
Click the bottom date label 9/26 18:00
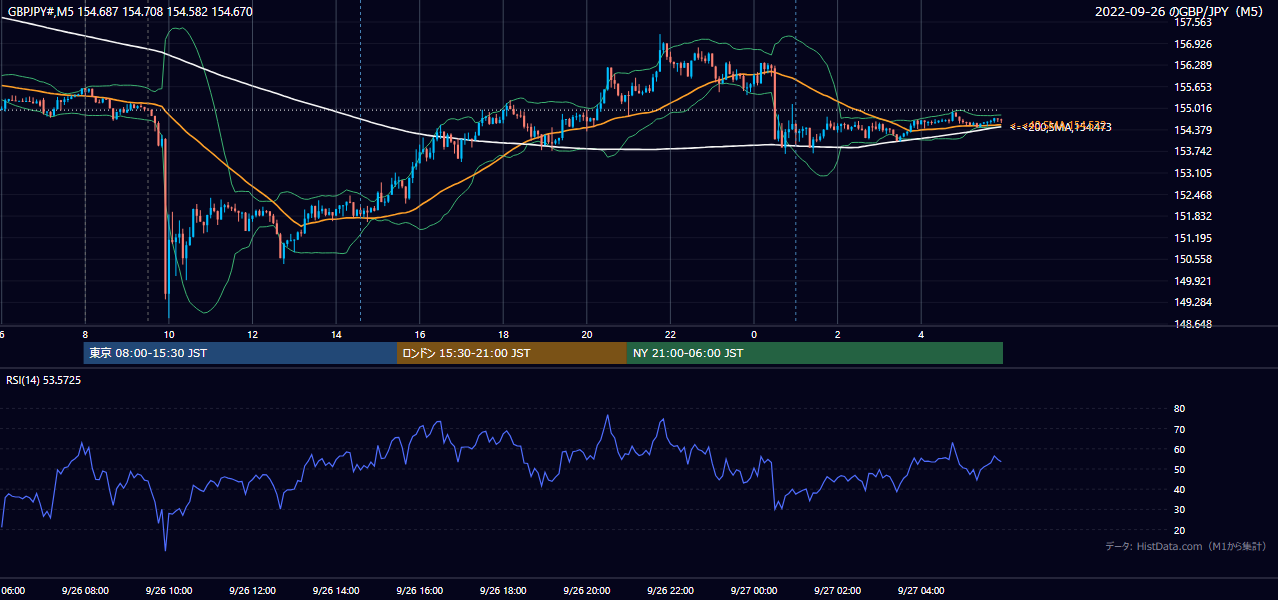[503, 591]
